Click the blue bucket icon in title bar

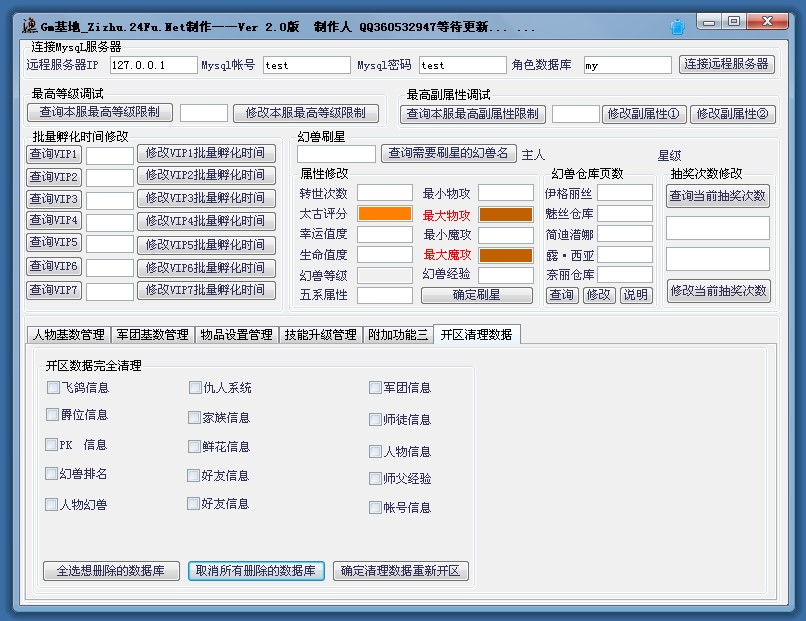pos(676,26)
